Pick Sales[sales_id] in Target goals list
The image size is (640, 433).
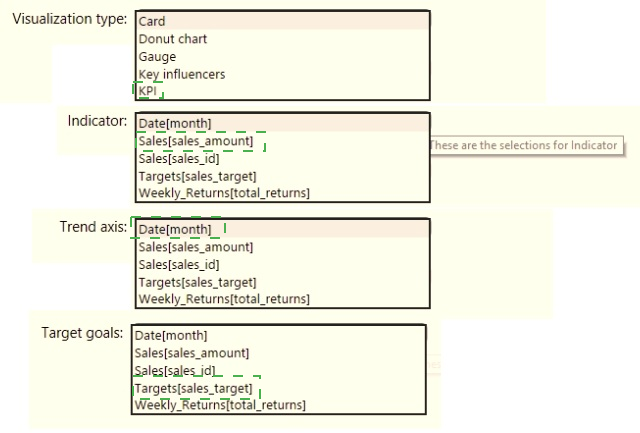coord(174,370)
